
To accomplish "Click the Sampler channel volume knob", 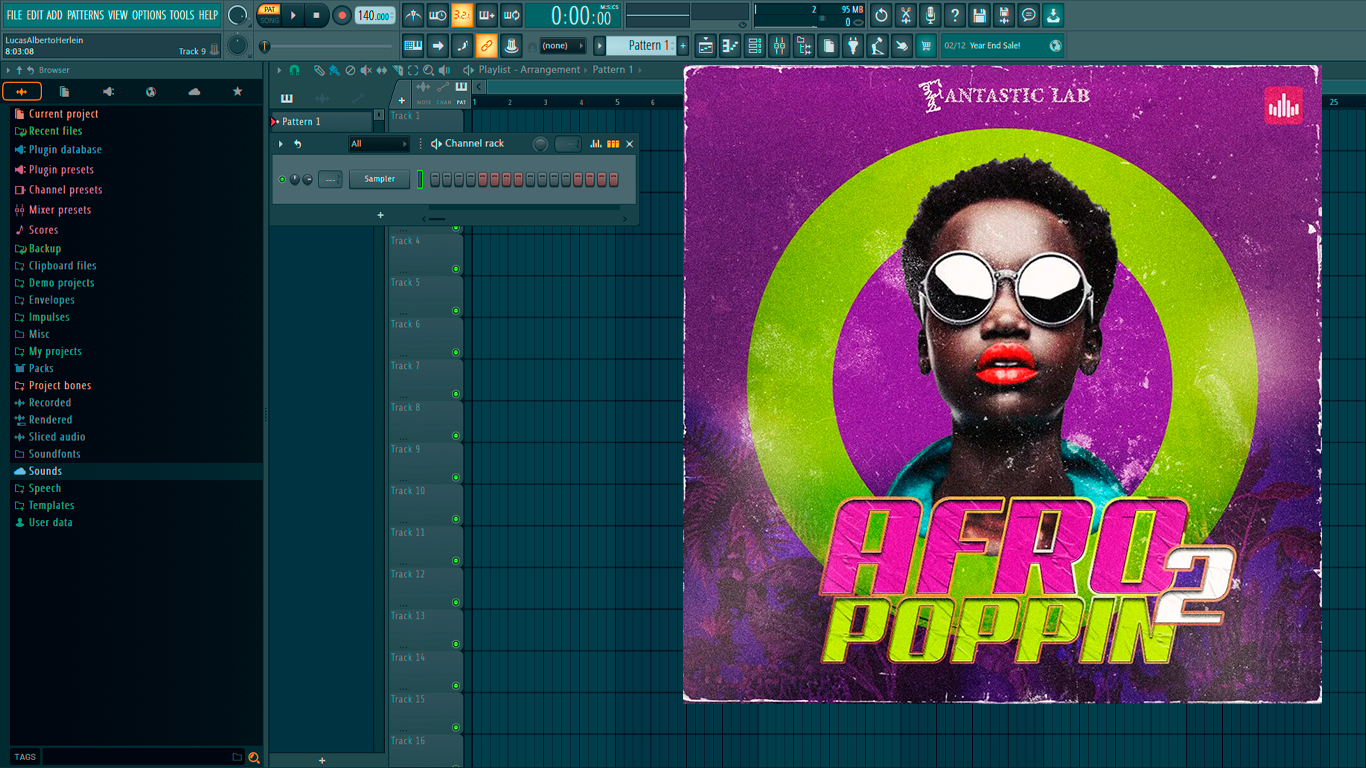I will click(x=308, y=179).
